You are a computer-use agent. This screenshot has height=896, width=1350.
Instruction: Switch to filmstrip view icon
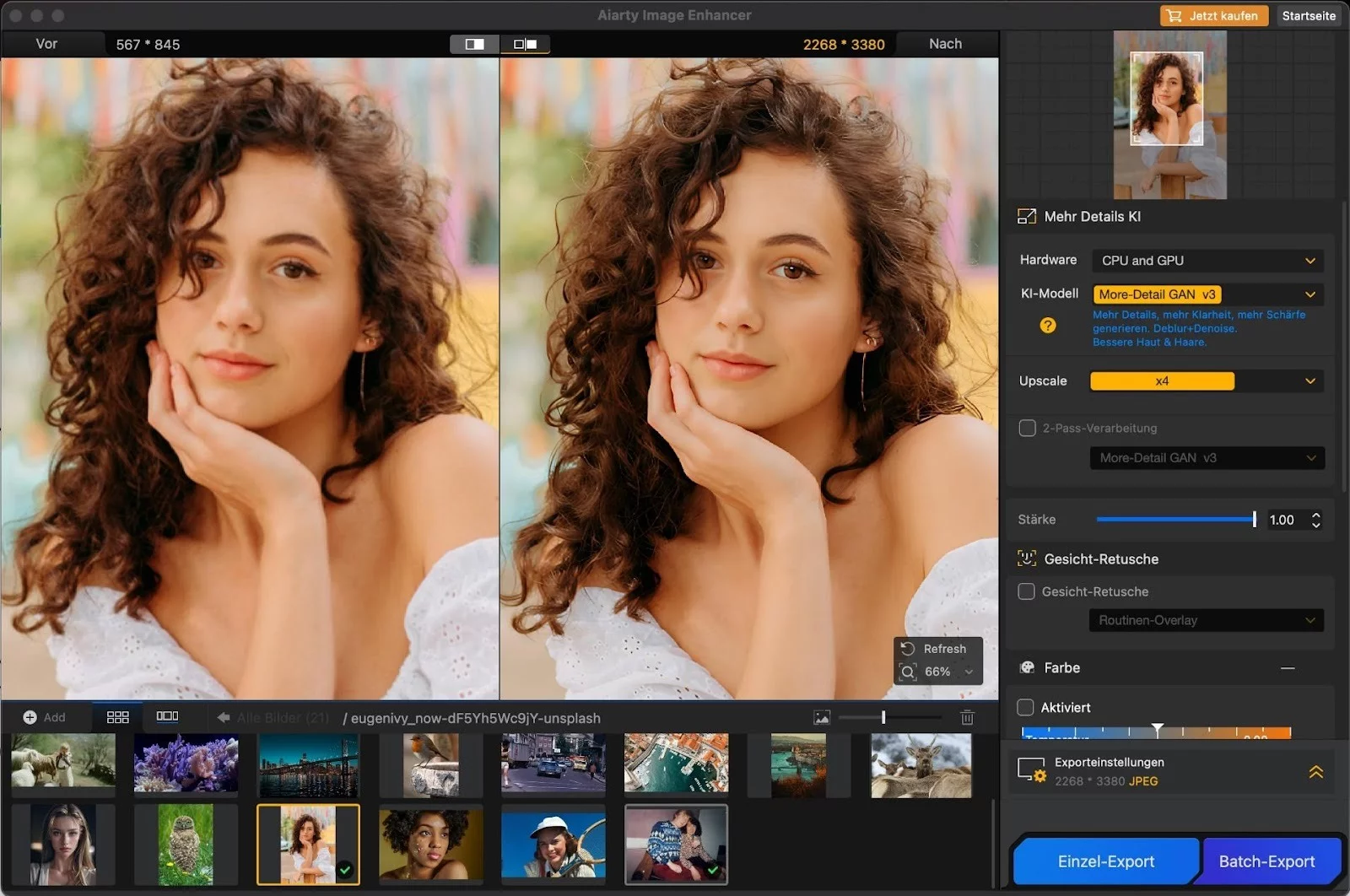(x=167, y=716)
